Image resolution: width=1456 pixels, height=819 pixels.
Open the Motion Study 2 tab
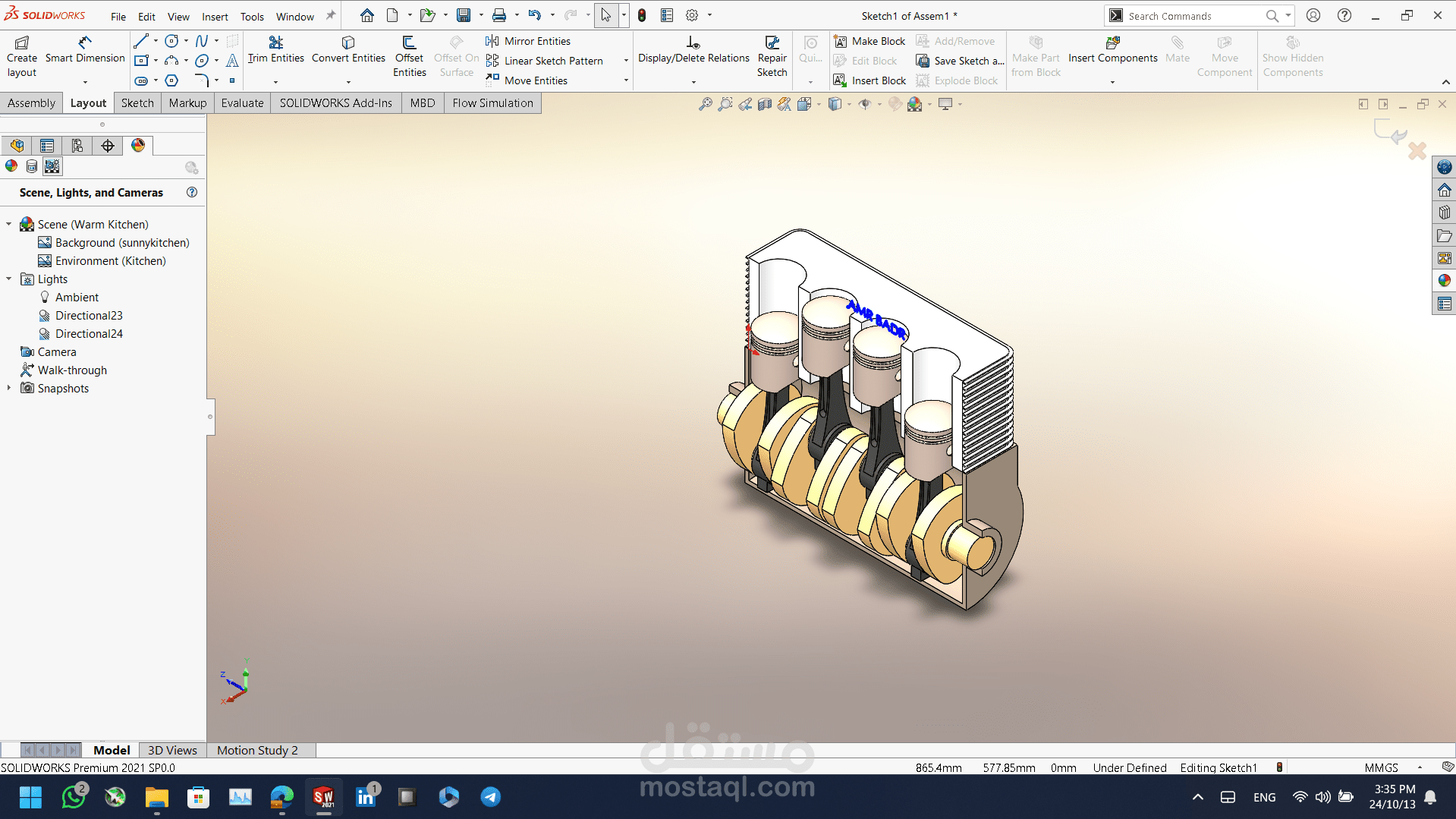point(257,750)
